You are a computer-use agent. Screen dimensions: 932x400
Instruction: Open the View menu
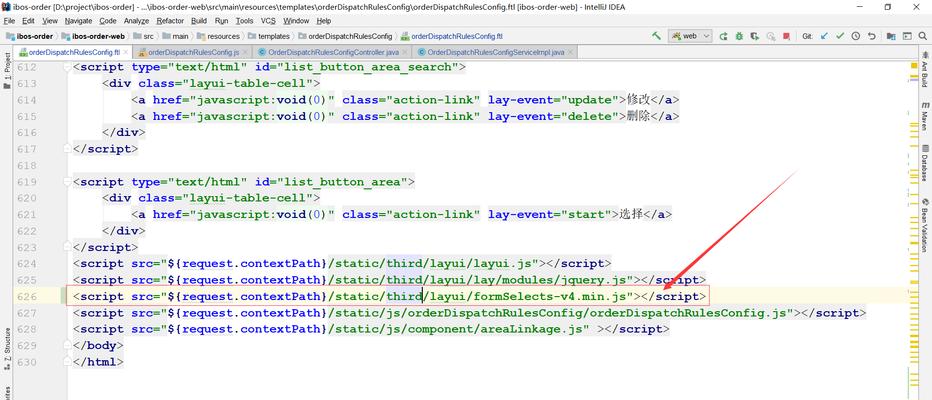point(50,21)
